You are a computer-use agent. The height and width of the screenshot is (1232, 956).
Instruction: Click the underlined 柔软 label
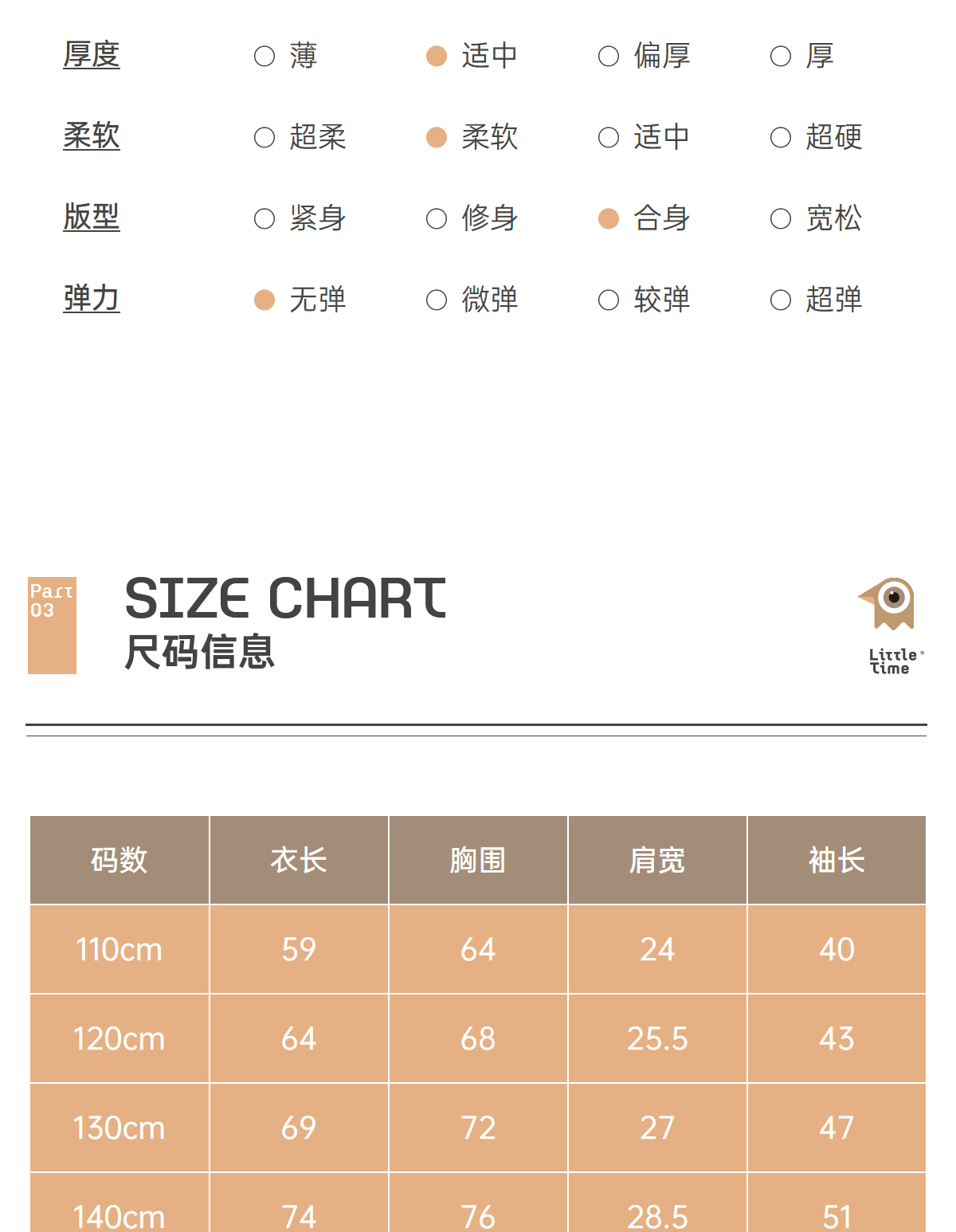point(92,136)
